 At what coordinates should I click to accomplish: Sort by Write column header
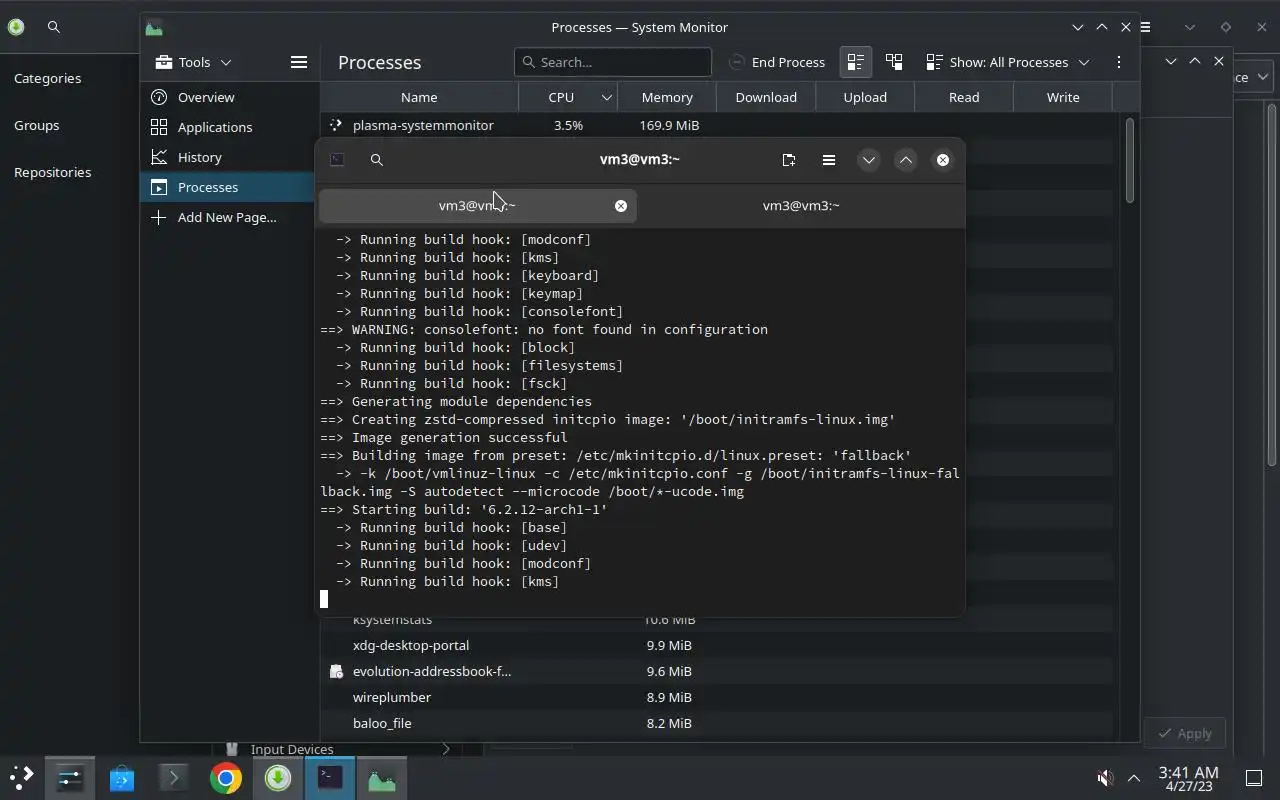[1063, 97]
